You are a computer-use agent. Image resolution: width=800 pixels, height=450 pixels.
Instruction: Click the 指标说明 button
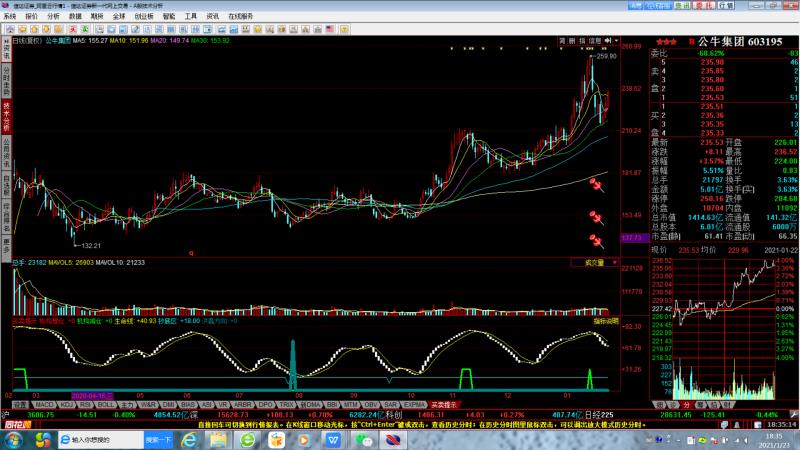coord(606,321)
